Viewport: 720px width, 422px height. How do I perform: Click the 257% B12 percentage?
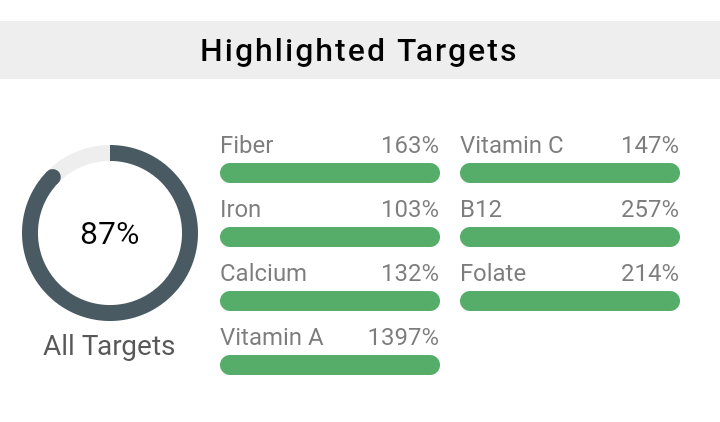[649, 209]
